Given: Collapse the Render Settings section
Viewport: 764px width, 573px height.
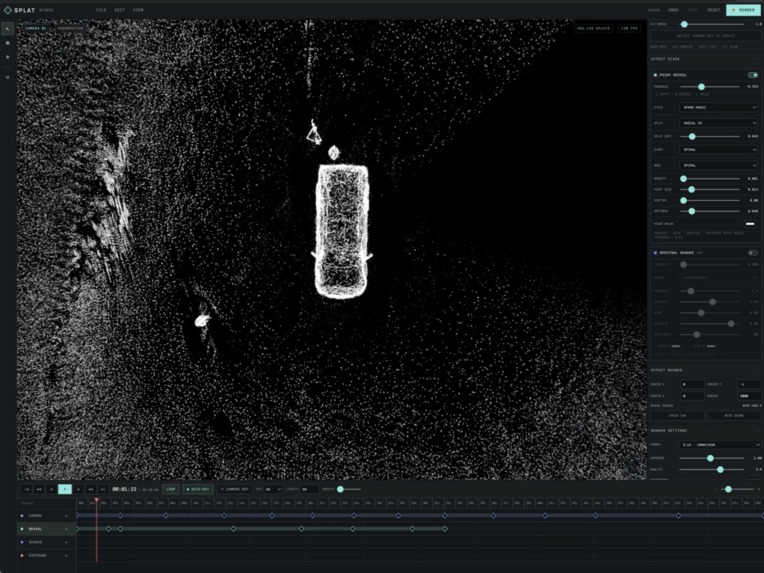Looking at the screenshot, I should tap(757, 431).
